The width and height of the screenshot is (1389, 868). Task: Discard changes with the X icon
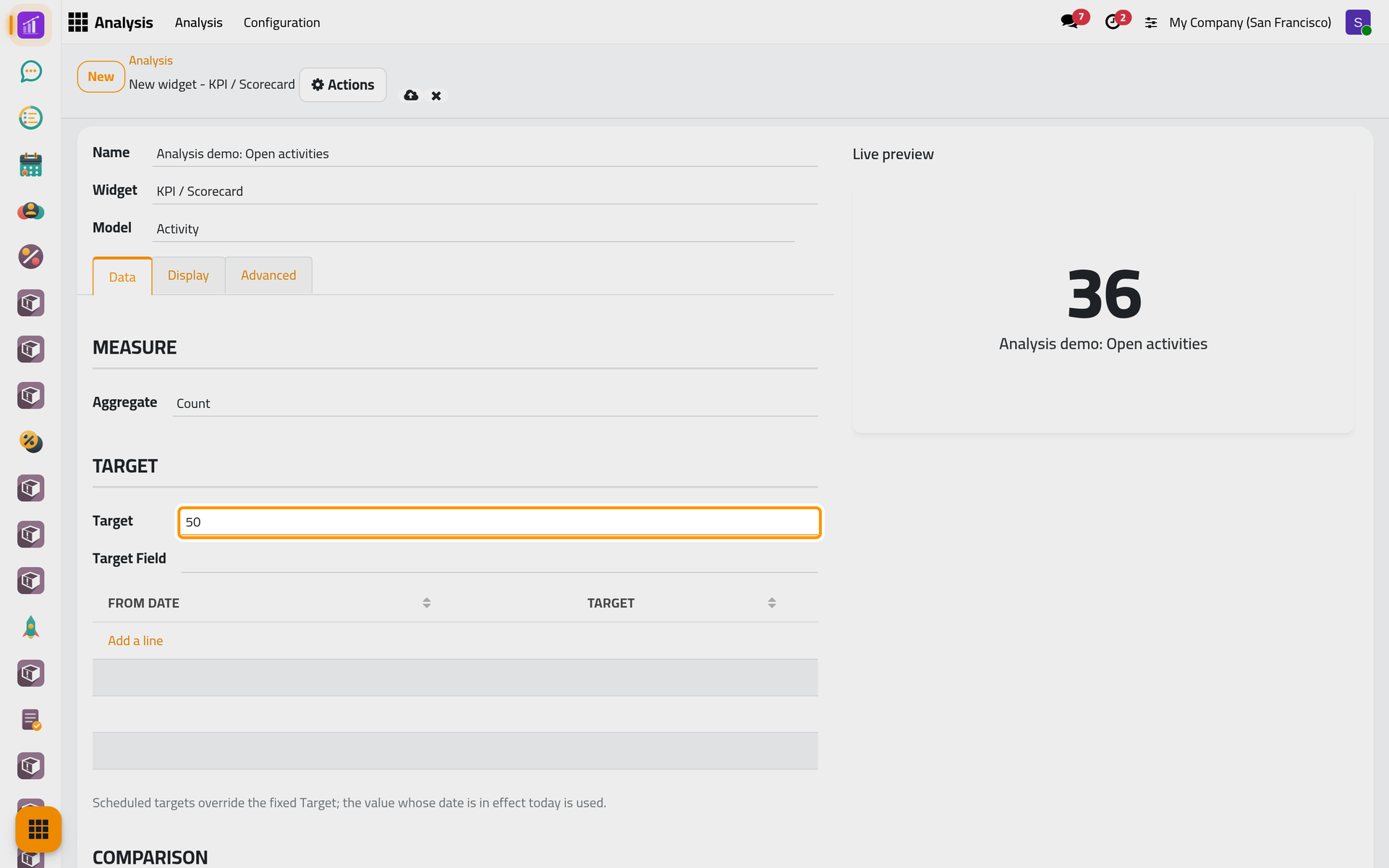point(436,95)
